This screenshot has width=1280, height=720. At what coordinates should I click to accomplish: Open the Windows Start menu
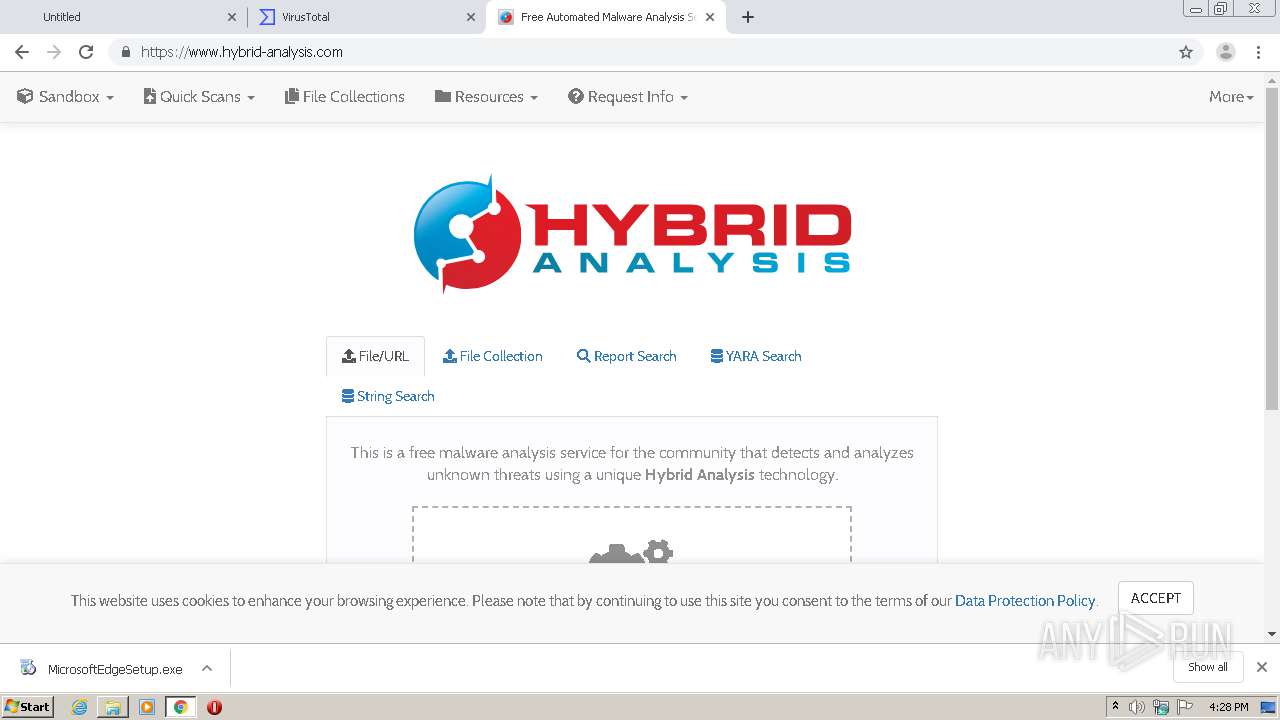(x=28, y=707)
